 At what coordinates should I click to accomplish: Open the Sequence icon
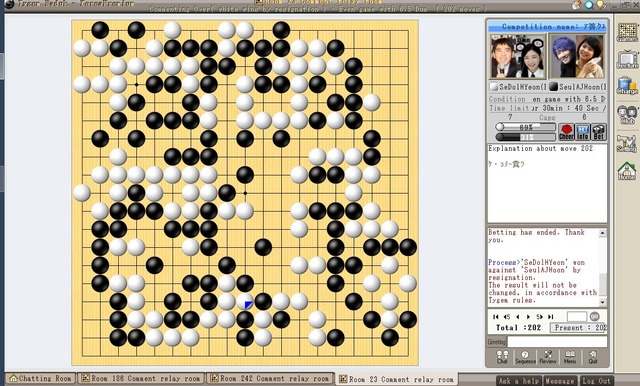coord(525,357)
